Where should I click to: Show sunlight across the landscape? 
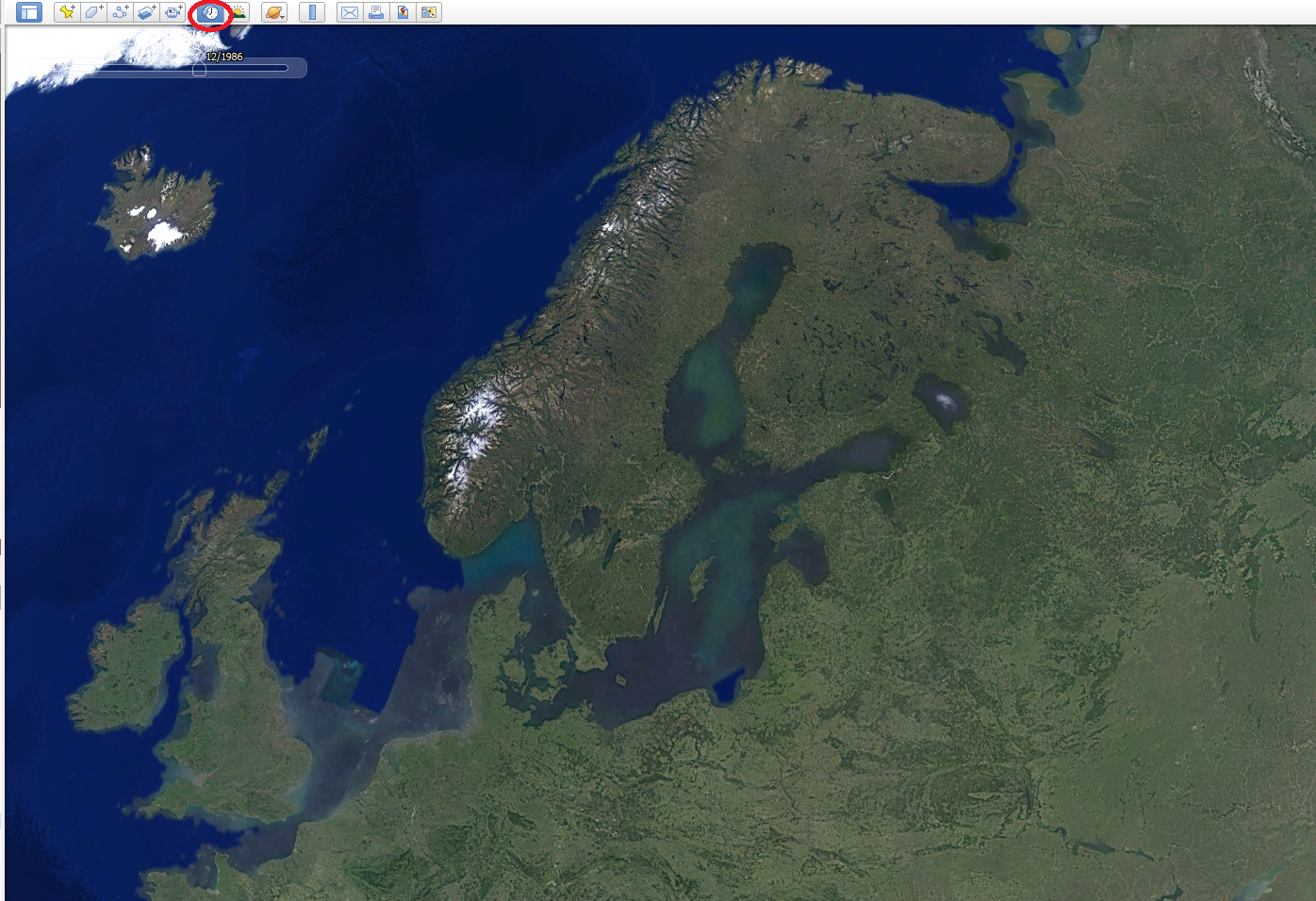pos(239,12)
